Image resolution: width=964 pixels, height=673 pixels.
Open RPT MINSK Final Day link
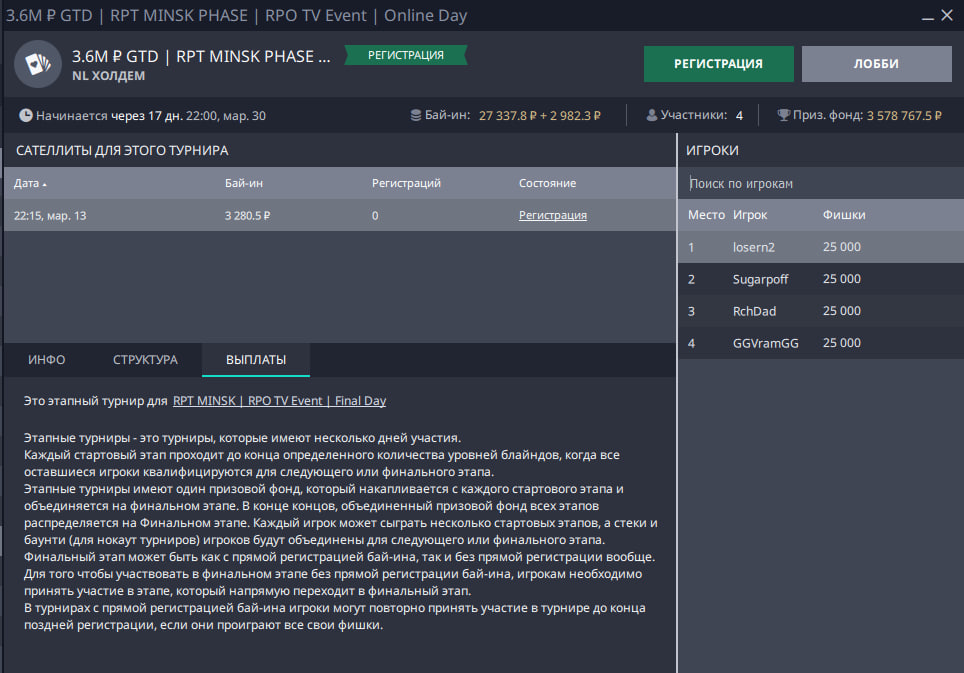click(279, 401)
